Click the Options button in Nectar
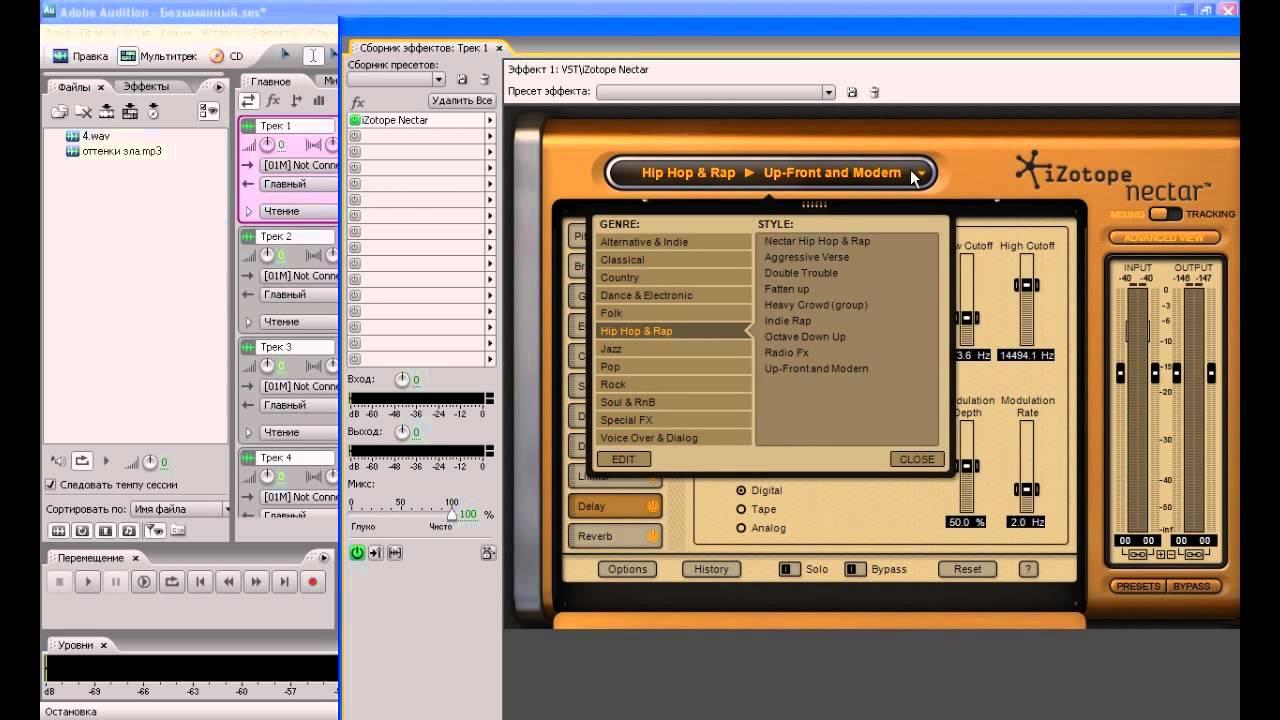Screen dimensions: 1280x720 627,569
